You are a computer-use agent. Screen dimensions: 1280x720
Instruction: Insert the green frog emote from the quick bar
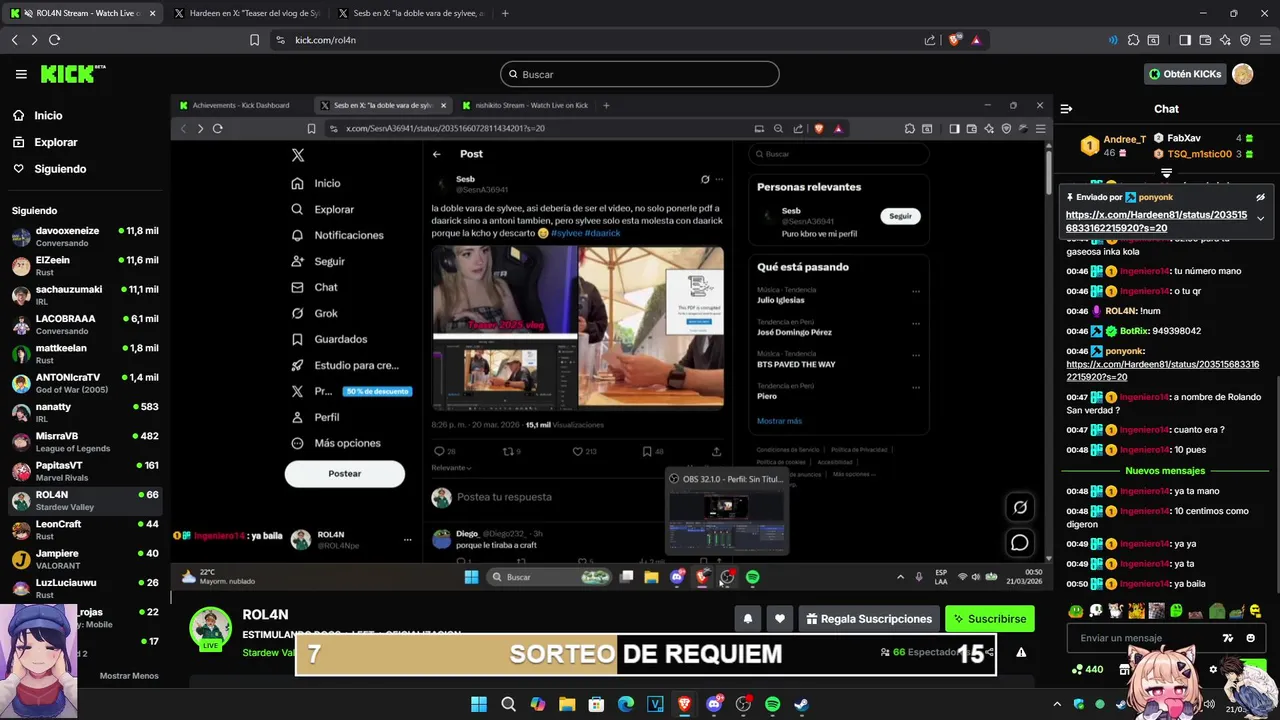1076,611
